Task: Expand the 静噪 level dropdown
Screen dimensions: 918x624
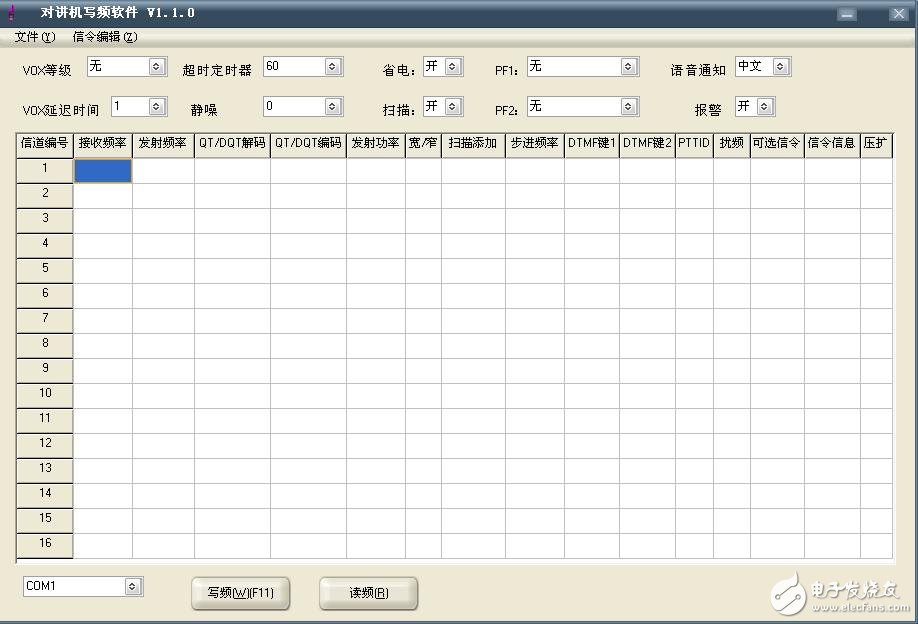Action: click(333, 106)
